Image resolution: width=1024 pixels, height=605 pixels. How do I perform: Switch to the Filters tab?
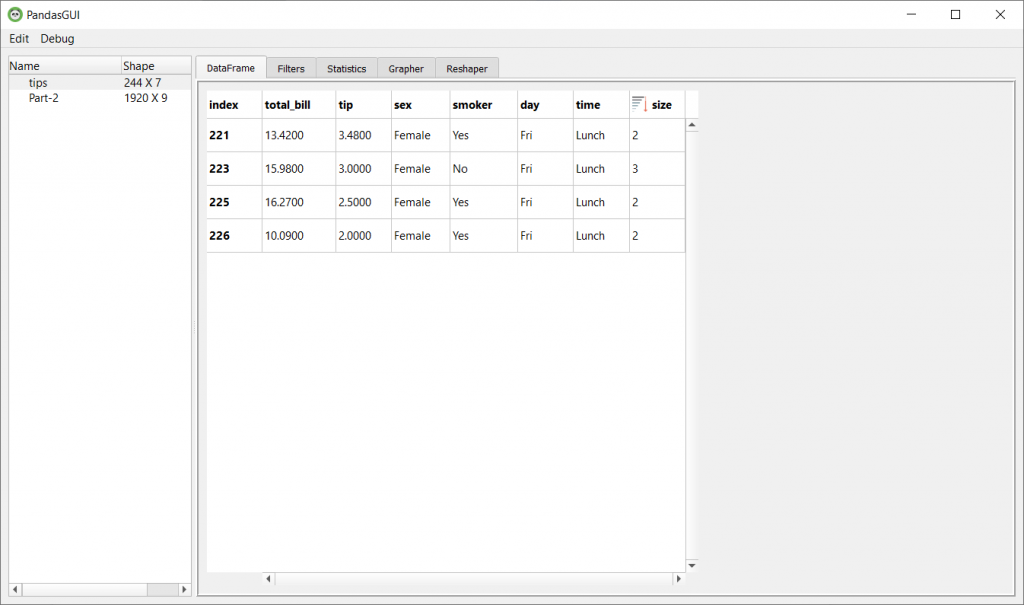click(x=291, y=69)
